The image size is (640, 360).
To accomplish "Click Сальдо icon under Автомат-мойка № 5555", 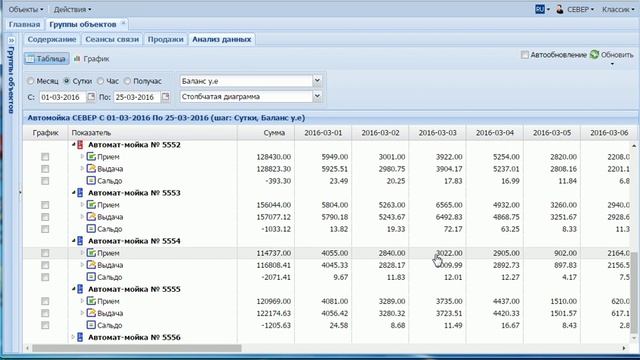I will point(91,325).
